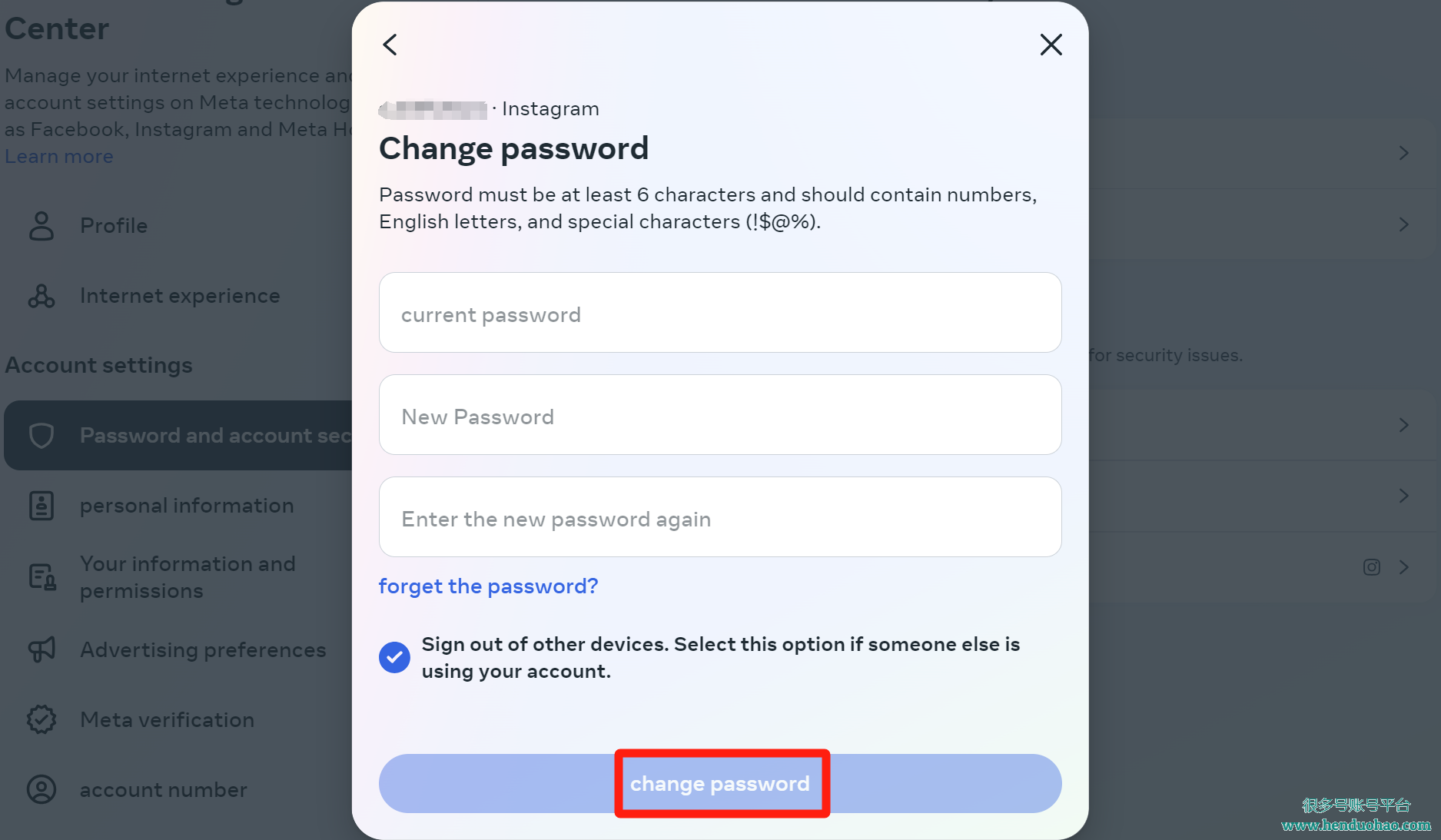Click the current password field

tap(720, 313)
